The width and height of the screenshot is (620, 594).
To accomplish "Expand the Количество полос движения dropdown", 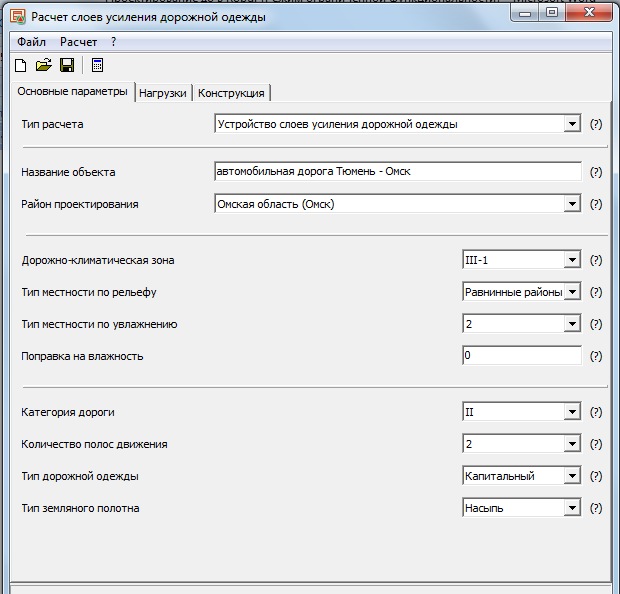I will 572,444.
